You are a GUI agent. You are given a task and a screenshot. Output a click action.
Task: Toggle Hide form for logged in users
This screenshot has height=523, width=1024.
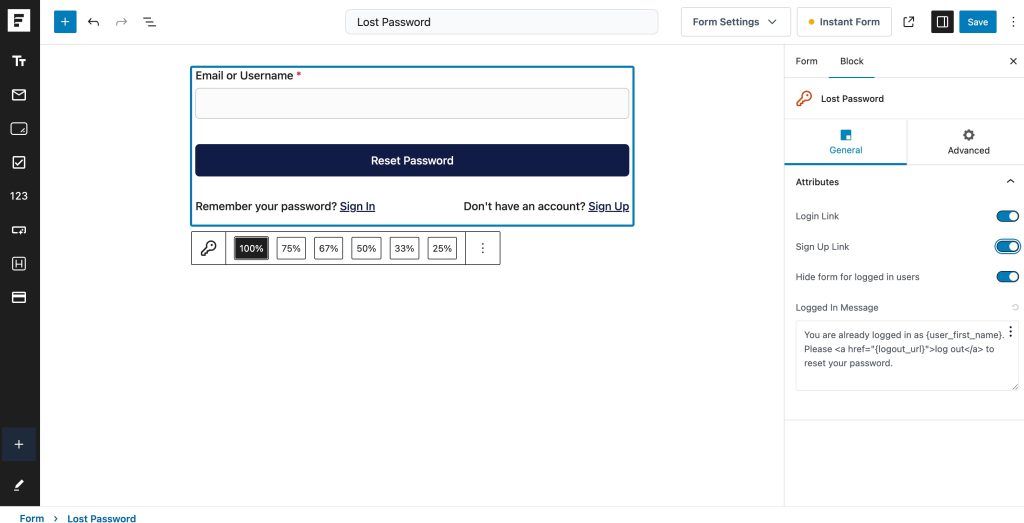click(x=1007, y=277)
